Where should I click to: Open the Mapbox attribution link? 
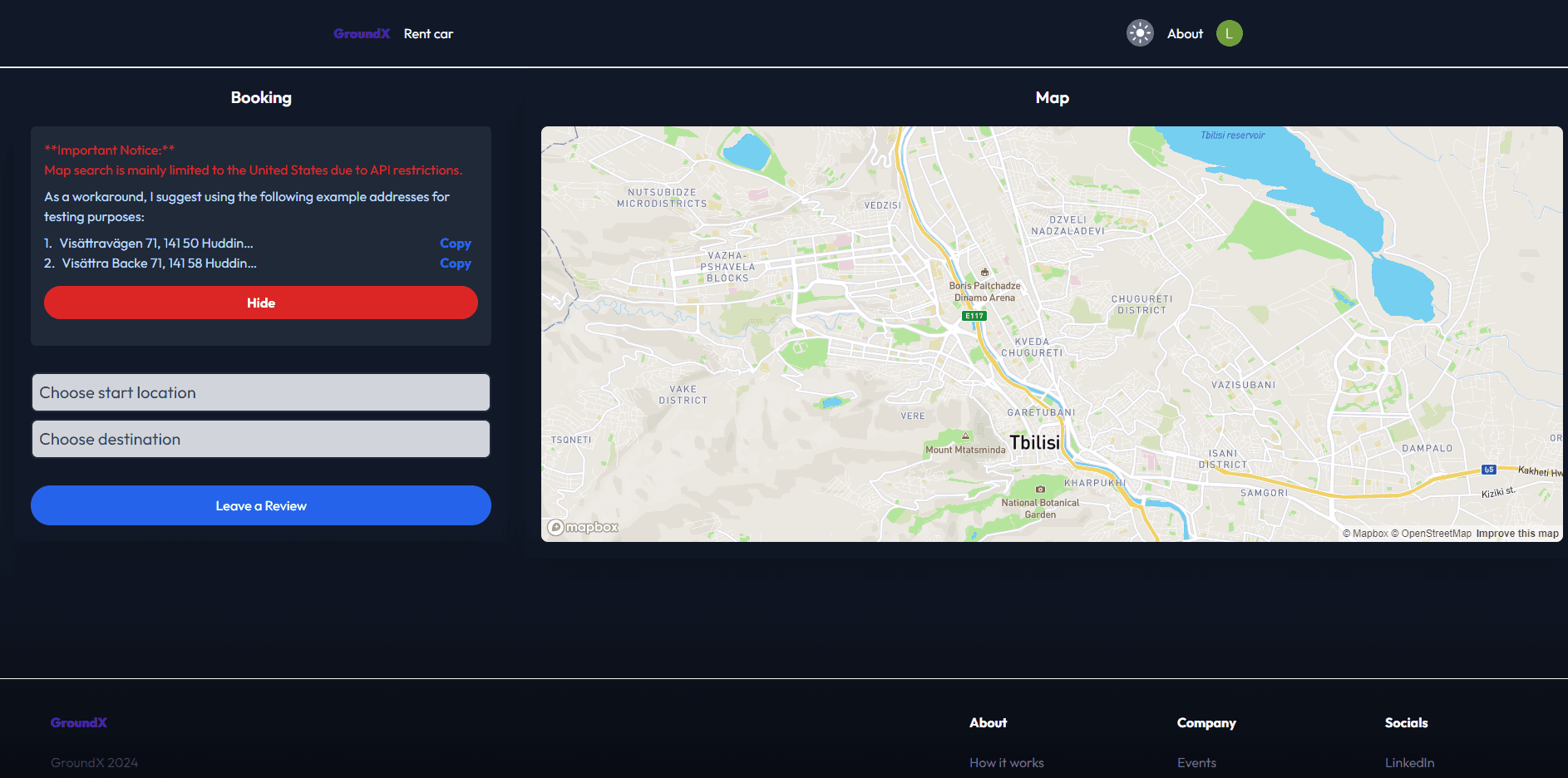click(1365, 534)
